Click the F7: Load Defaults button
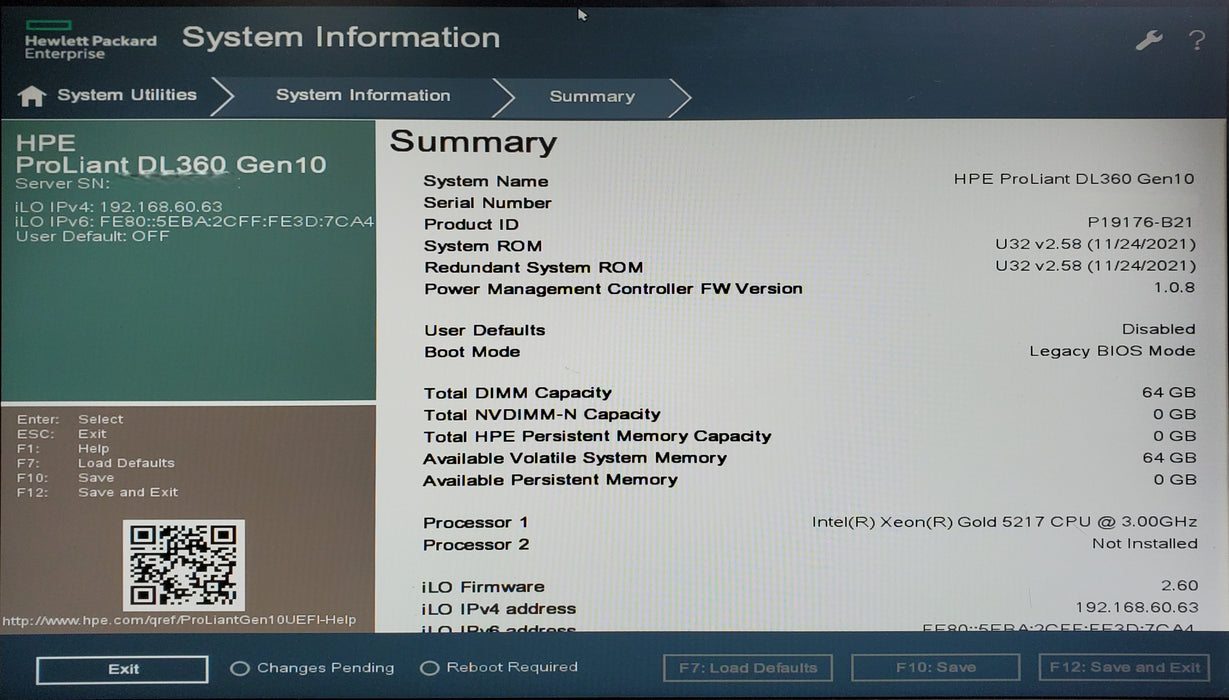 (x=749, y=668)
